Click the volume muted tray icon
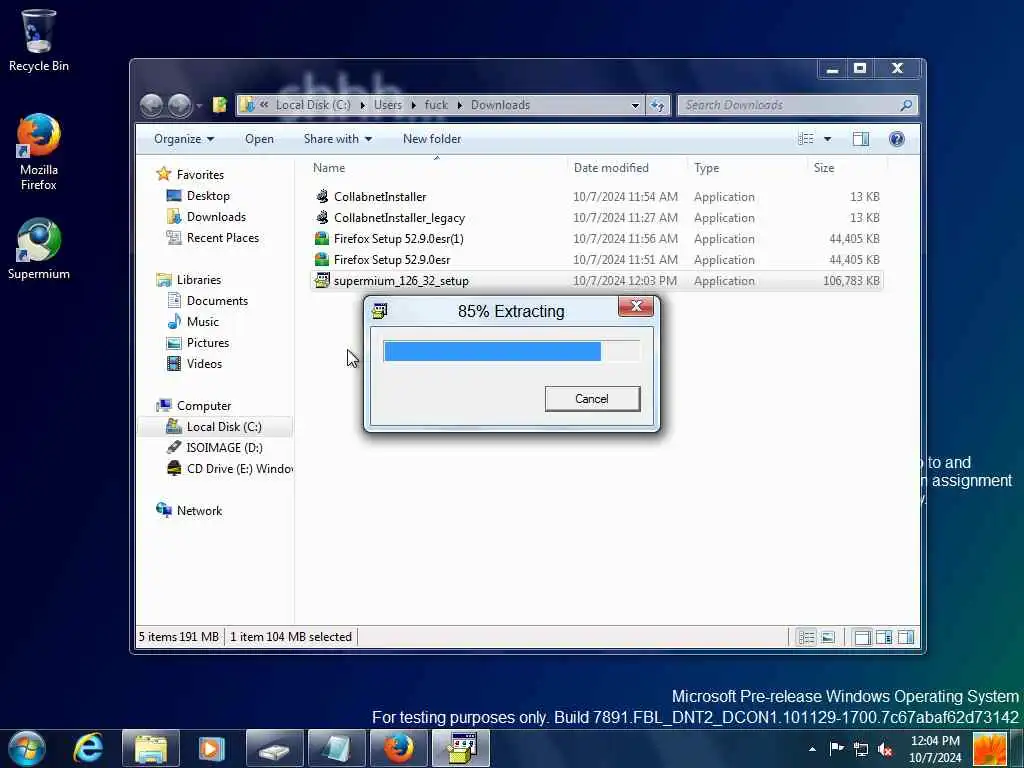The width and height of the screenshot is (1024, 768). (886, 749)
